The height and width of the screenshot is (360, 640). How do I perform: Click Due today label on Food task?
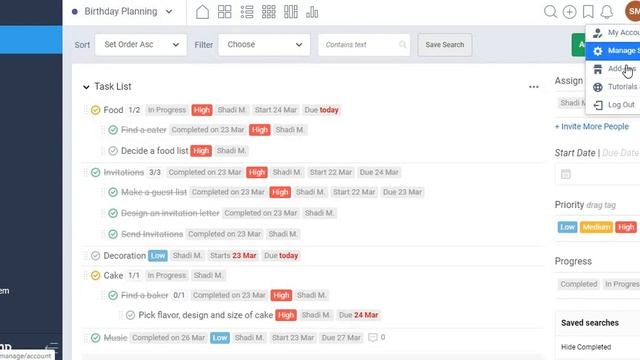coord(322,110)
